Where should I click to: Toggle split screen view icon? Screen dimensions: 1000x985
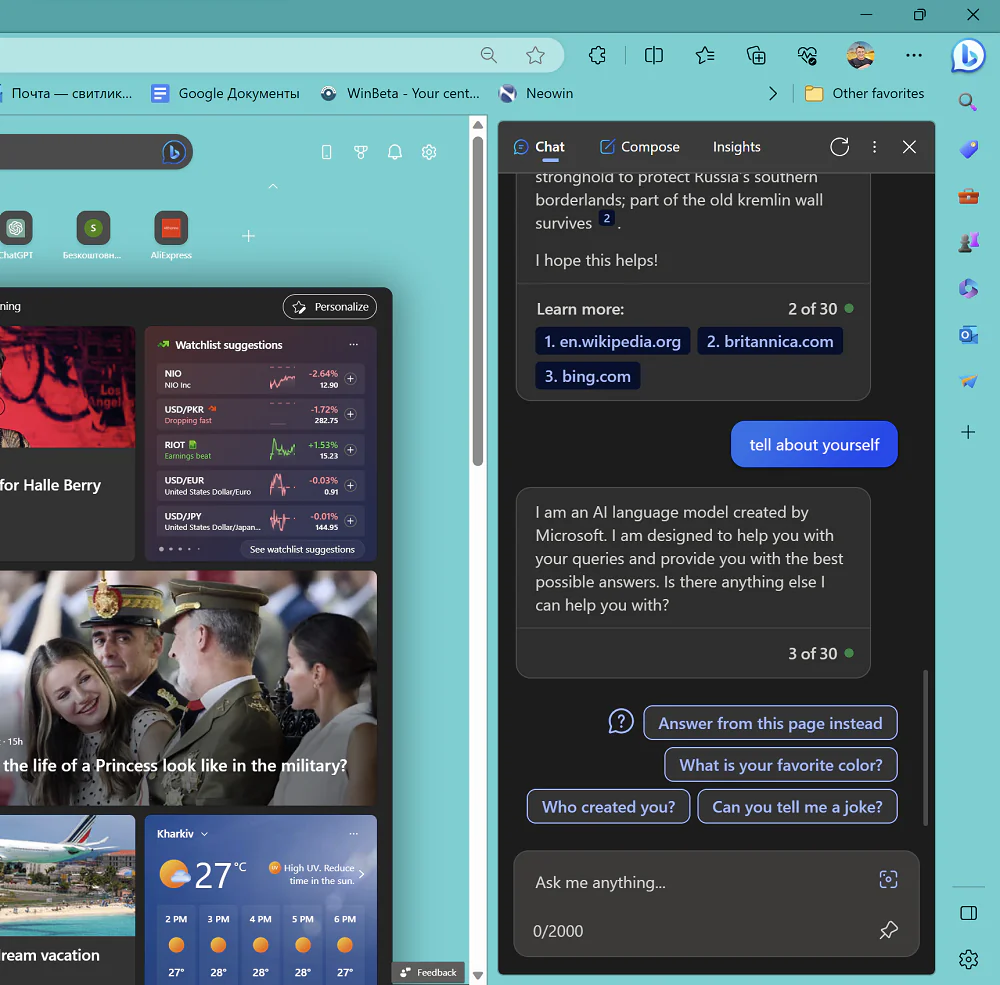tap(654, 56)
